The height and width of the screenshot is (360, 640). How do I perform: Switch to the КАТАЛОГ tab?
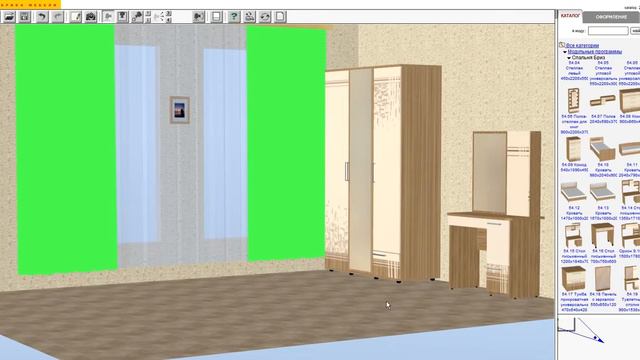[x=570, y=16]
